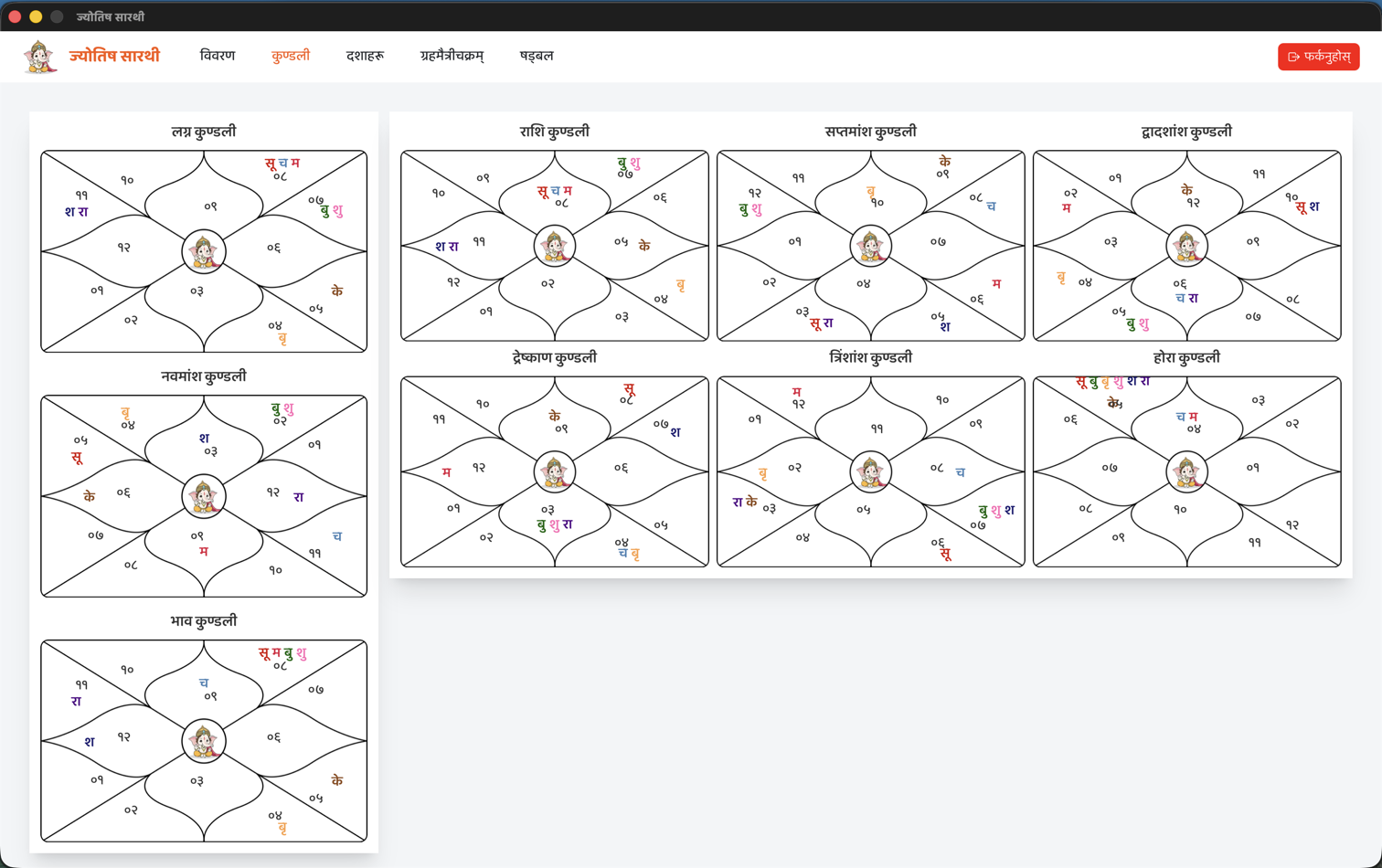Click रा planet in भाव कुण्डली
Screen dimensions: 1382x868
click(77, 702)
